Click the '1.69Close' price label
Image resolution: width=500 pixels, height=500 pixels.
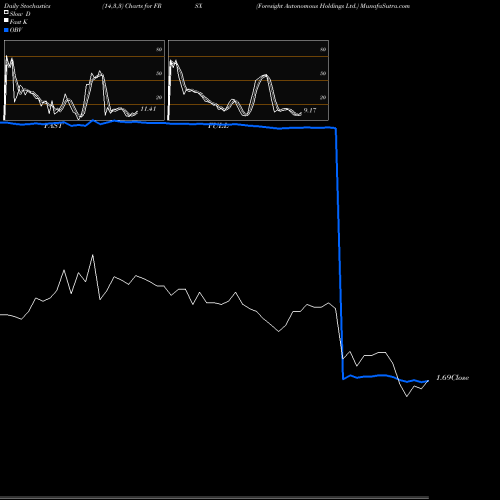click(453, 378)
